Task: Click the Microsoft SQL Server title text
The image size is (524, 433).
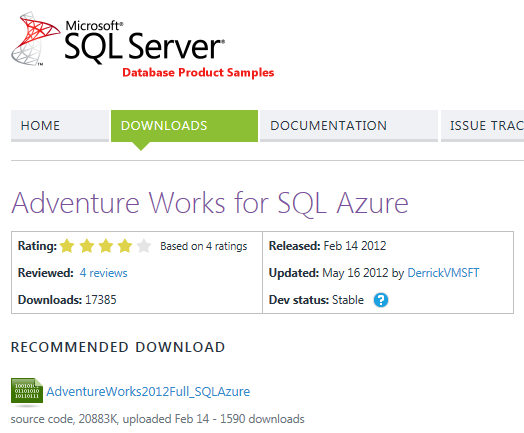Action: (x=144, y=43)
